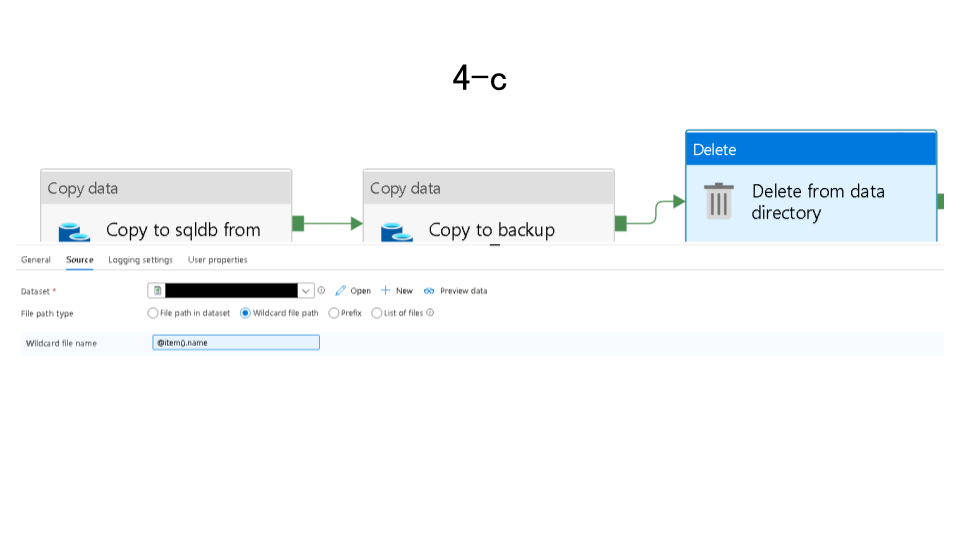Click Preview data button

click(456, 291)
